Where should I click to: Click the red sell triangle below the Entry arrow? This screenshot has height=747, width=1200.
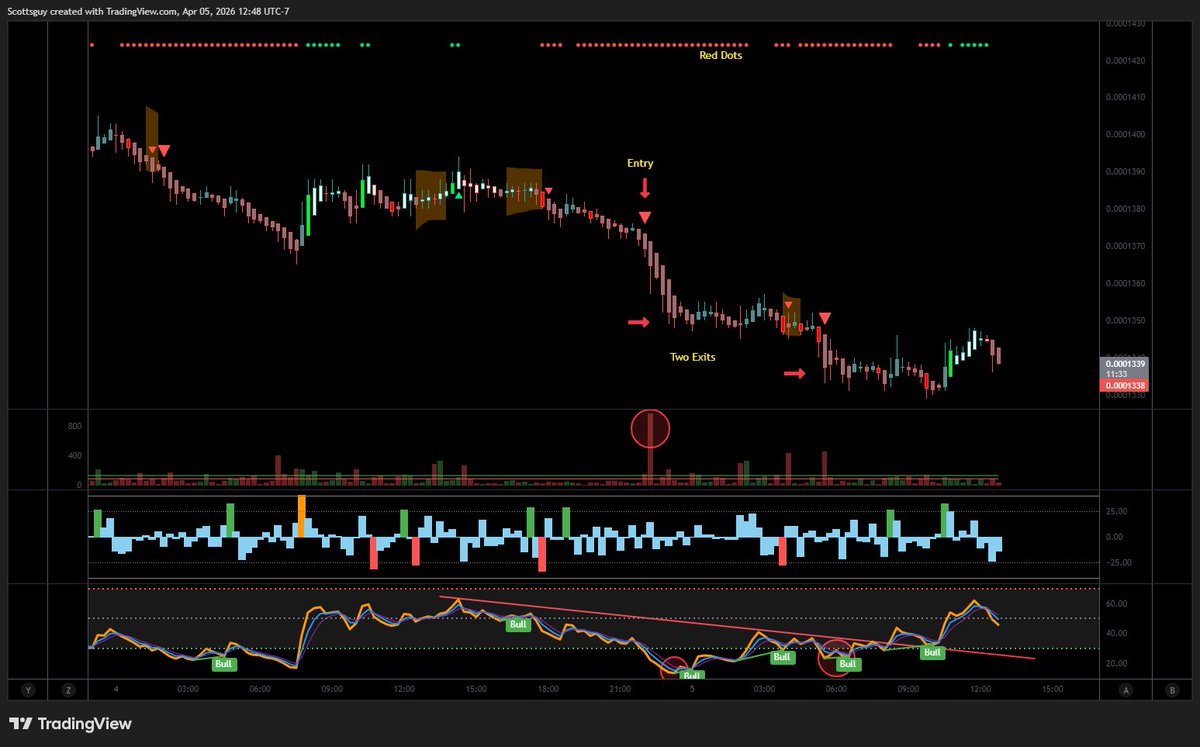coord(645,216)
